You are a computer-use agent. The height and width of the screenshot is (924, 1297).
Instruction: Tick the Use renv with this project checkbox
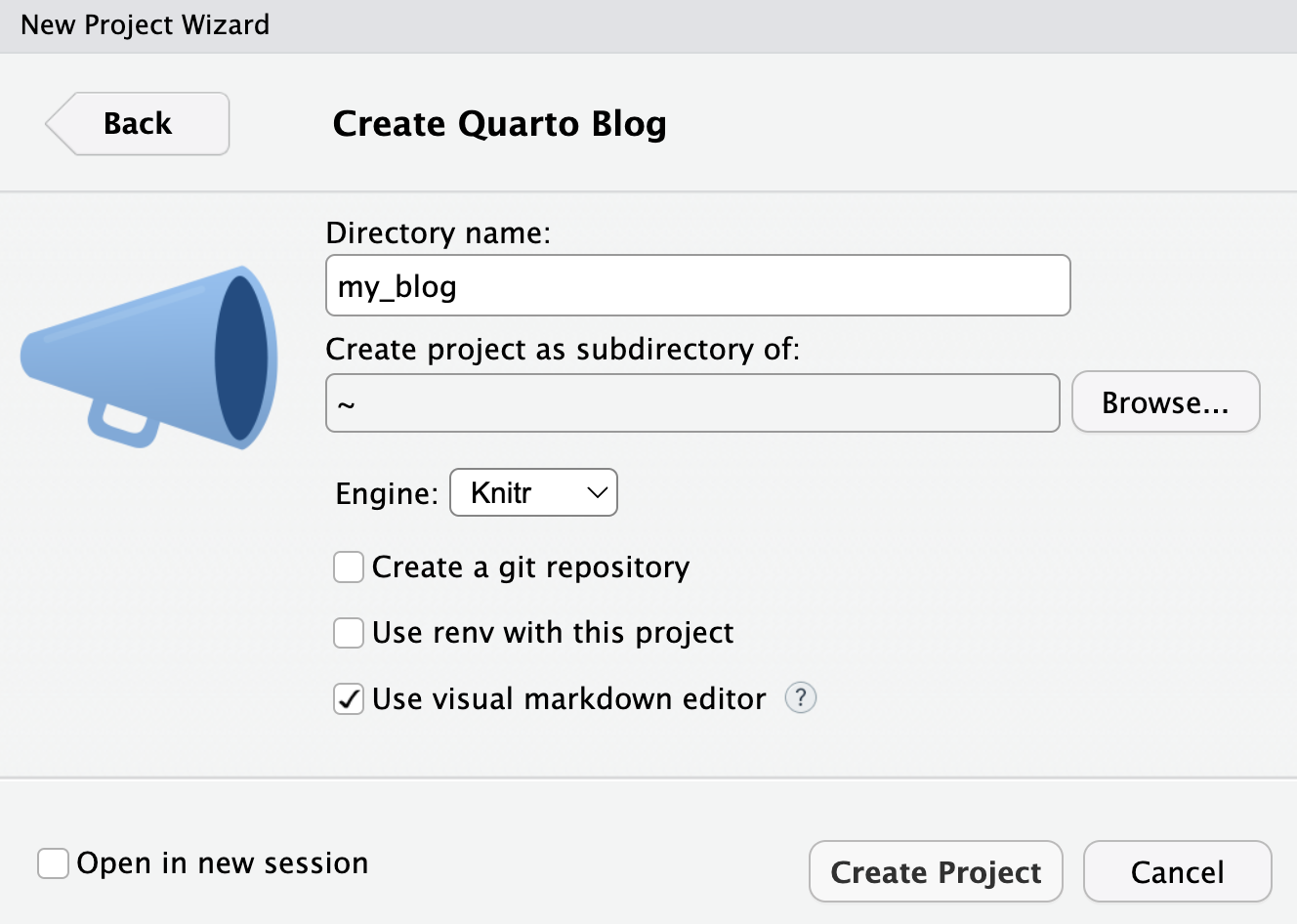(349, 633)
